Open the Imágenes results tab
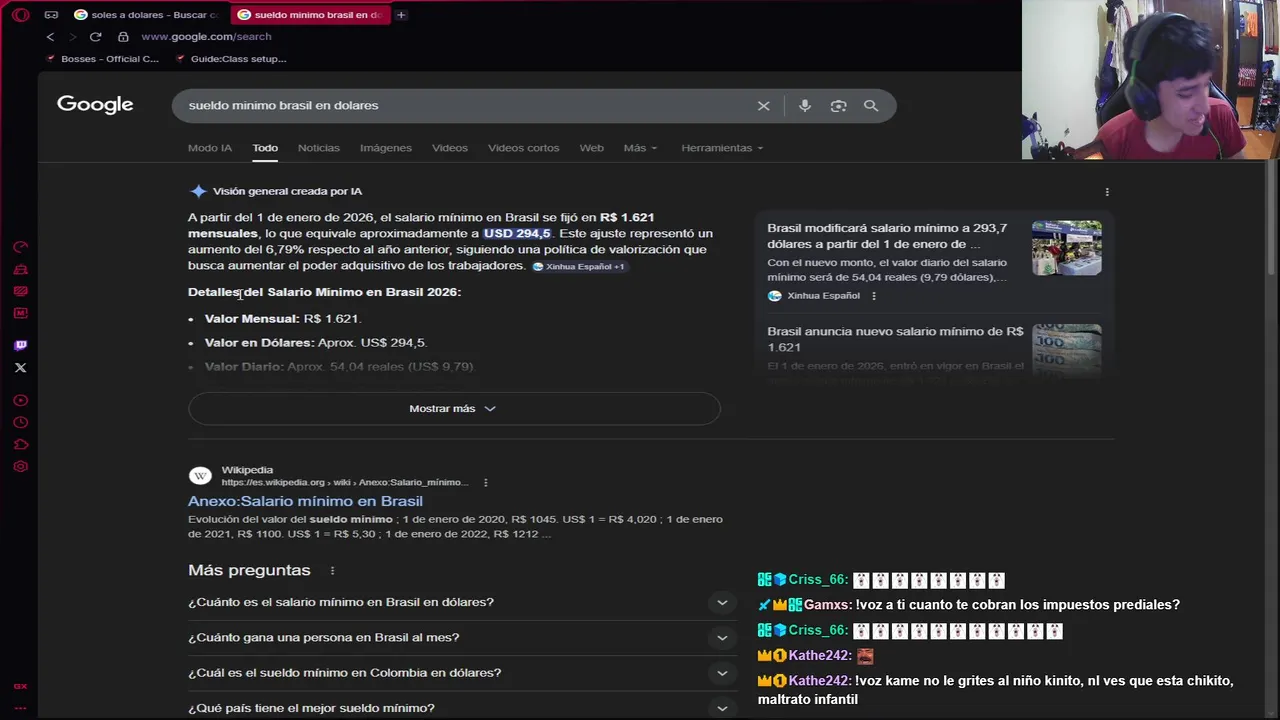1280x720 pixels. [x=386, y=148]
